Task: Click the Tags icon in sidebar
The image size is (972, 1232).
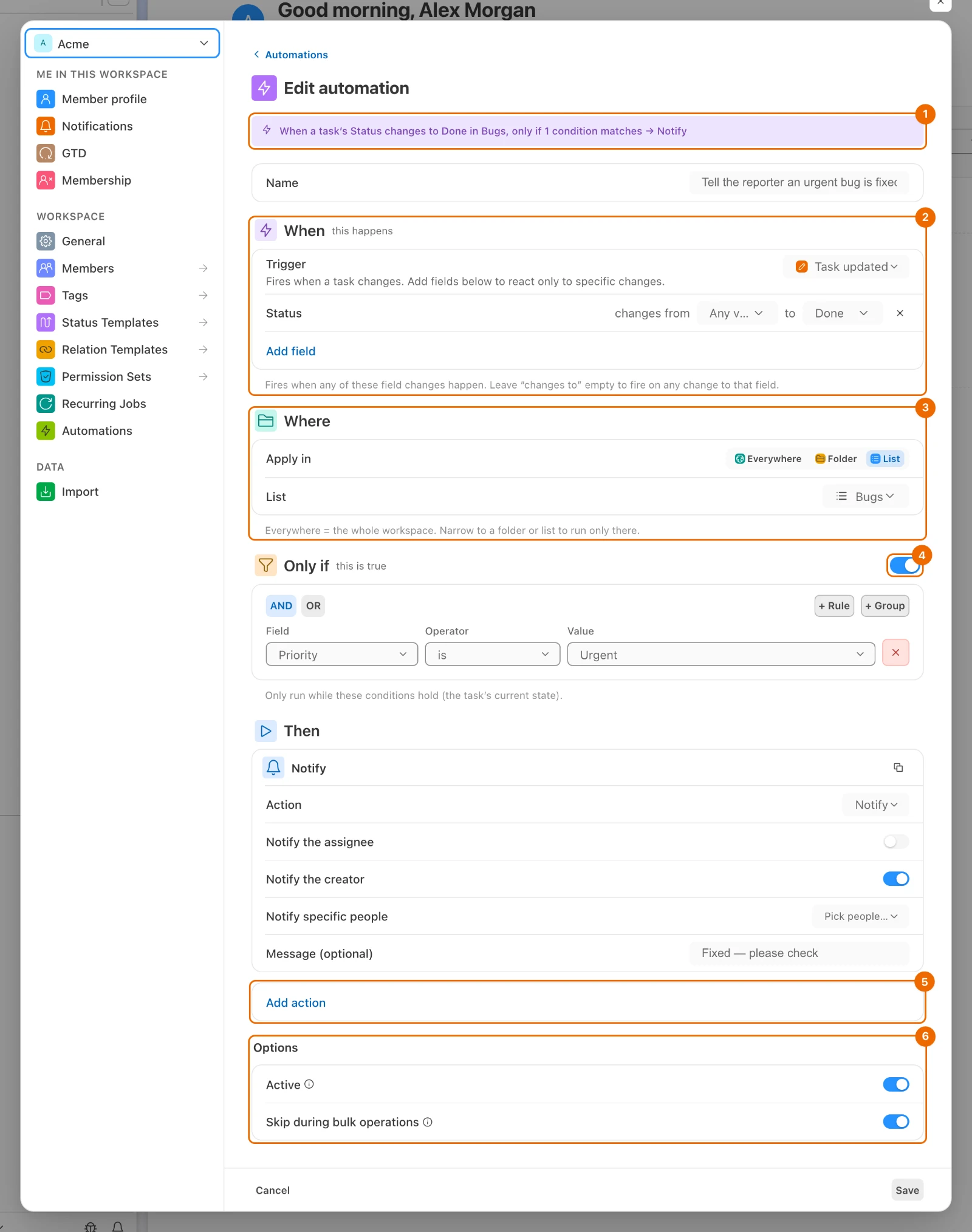Action: (x=46, y=295)
